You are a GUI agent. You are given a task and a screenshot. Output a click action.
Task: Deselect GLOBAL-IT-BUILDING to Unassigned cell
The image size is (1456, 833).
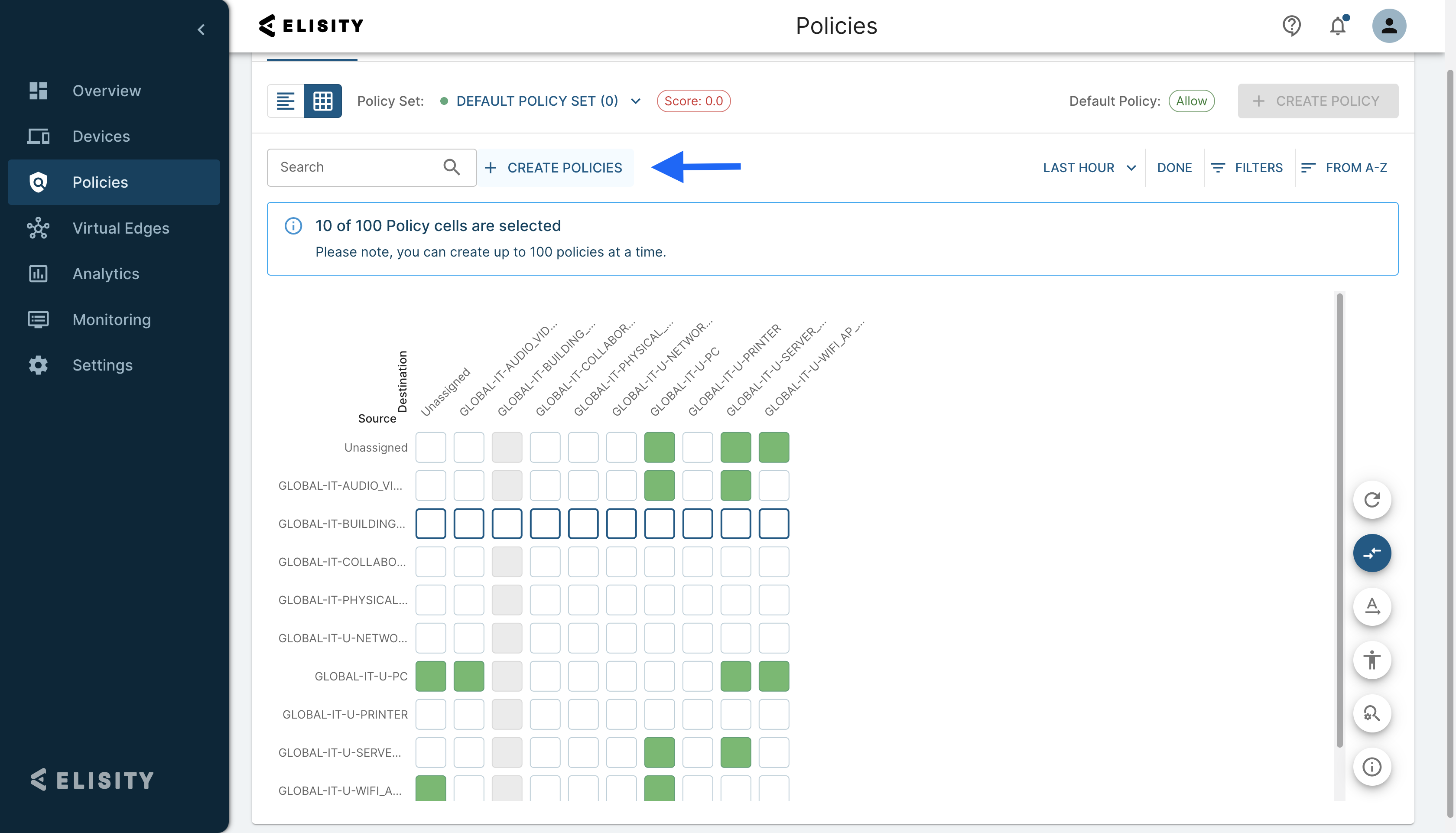pyautogui.click(x=431, y=524)
